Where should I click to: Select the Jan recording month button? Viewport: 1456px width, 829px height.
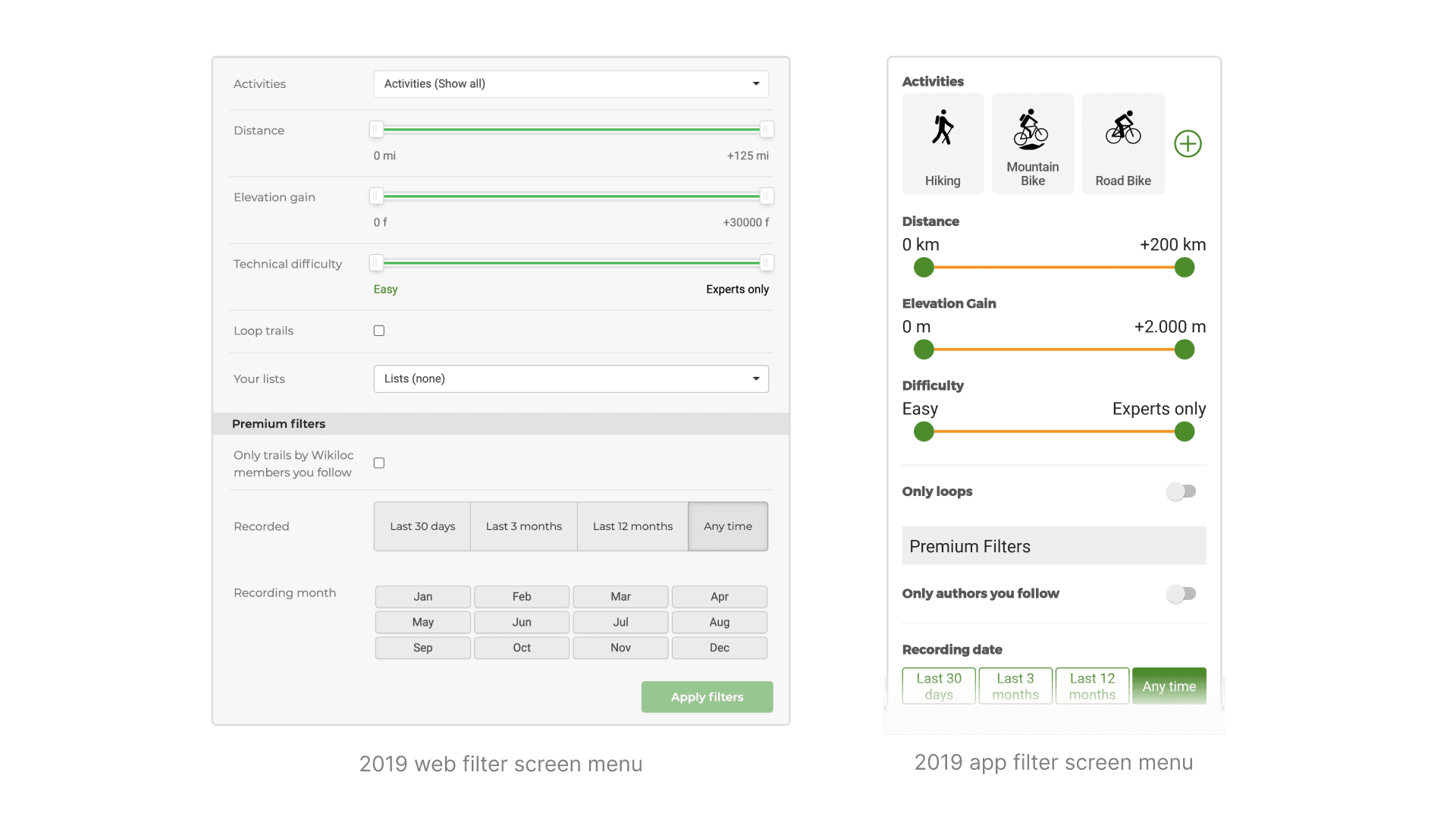[423, 597]
